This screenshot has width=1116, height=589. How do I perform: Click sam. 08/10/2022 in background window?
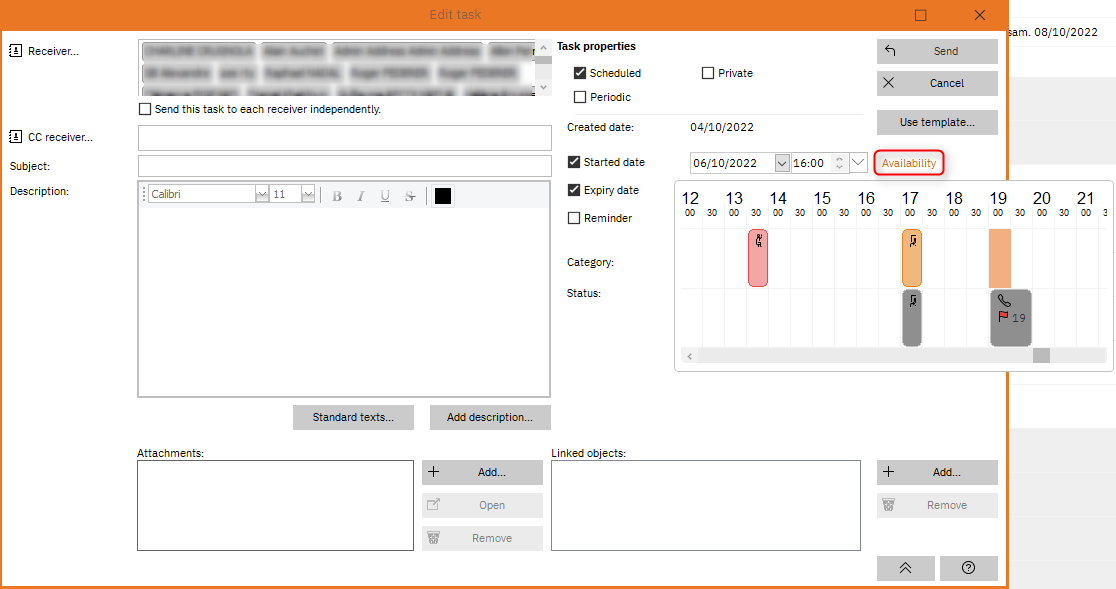[x=1054, y=32]
